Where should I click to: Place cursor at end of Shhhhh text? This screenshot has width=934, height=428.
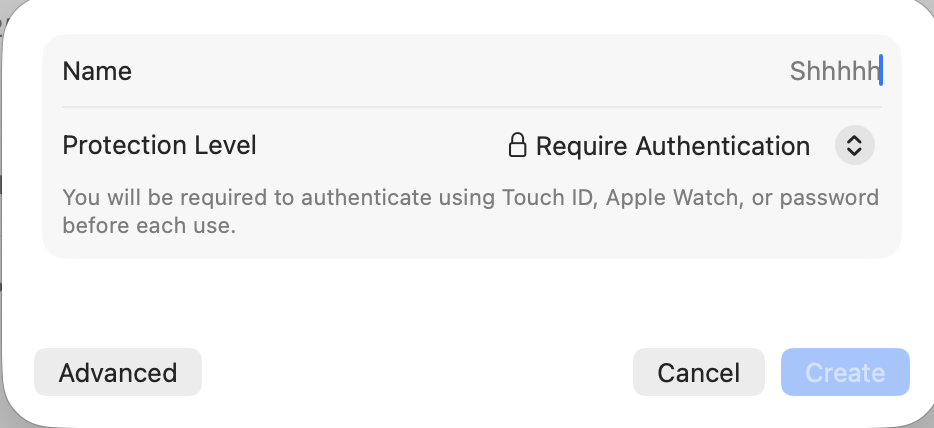pyautogui.click(x=879, y=71)
